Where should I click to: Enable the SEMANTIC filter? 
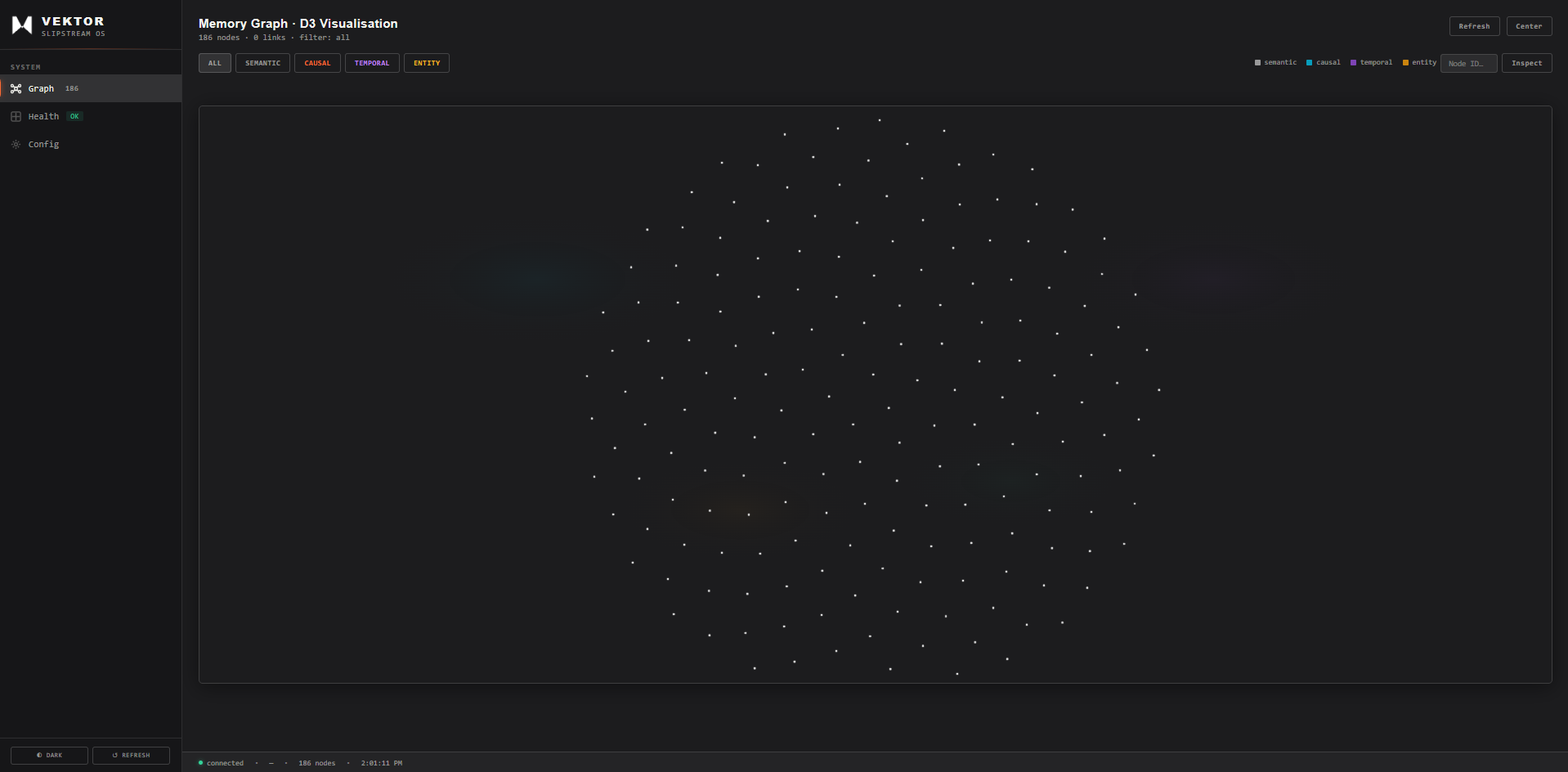(x=262, y=63)
